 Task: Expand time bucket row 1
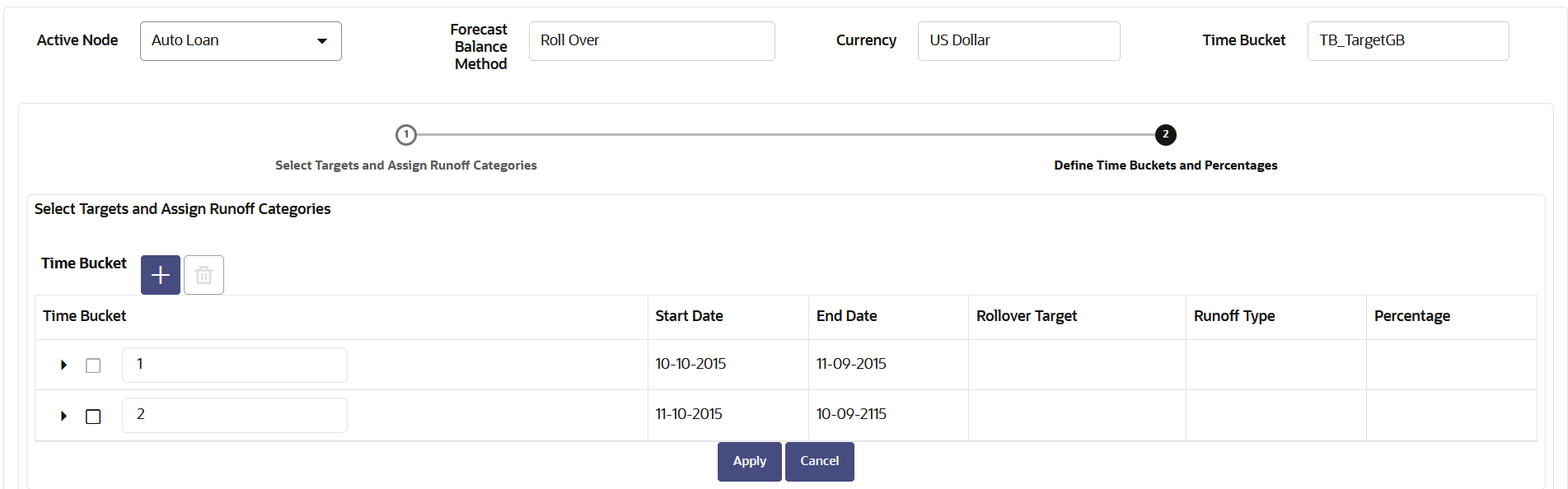pyautogui.click(x=63, y=365)
